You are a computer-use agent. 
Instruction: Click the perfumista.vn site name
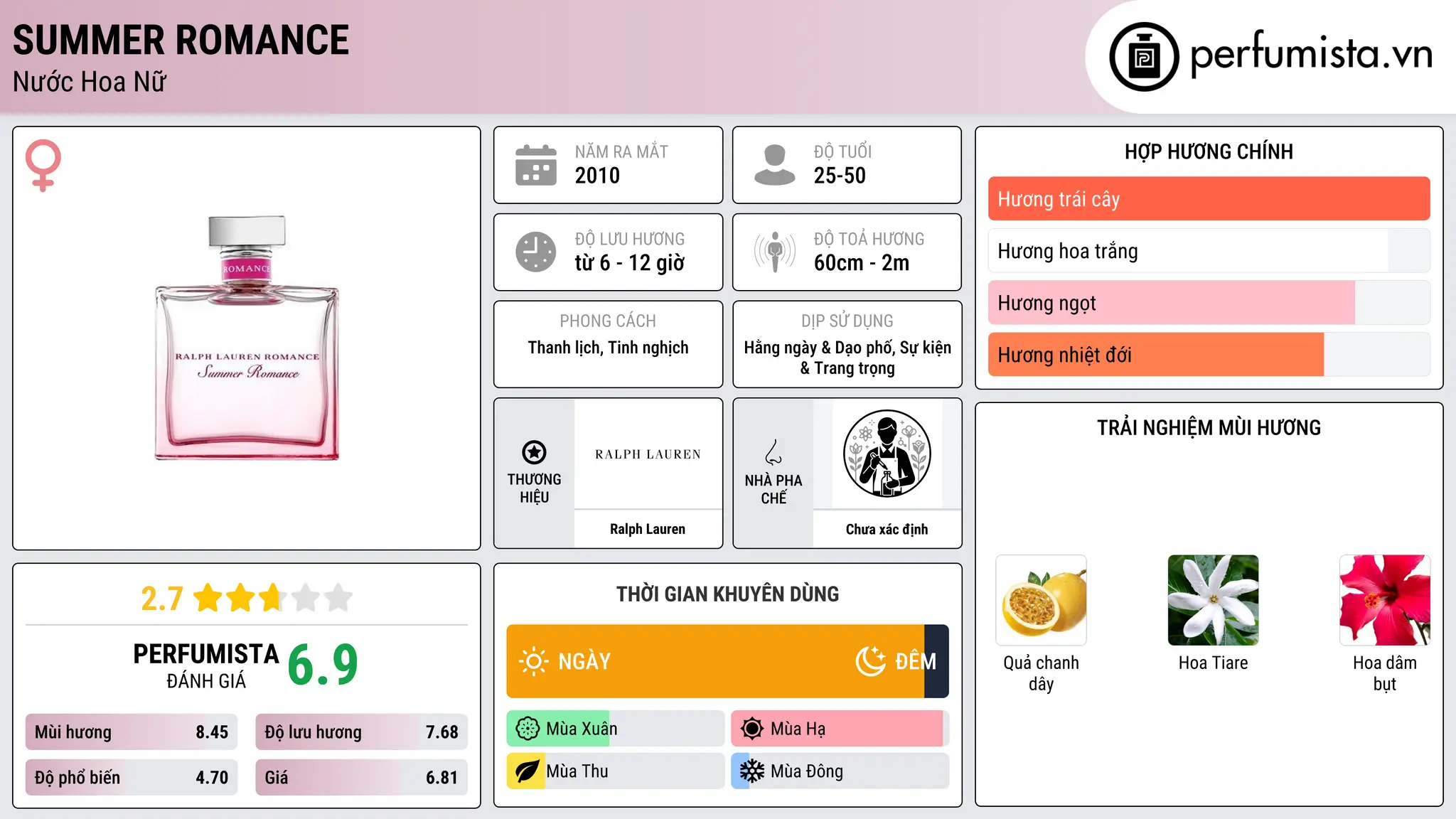pos(1311,55)
